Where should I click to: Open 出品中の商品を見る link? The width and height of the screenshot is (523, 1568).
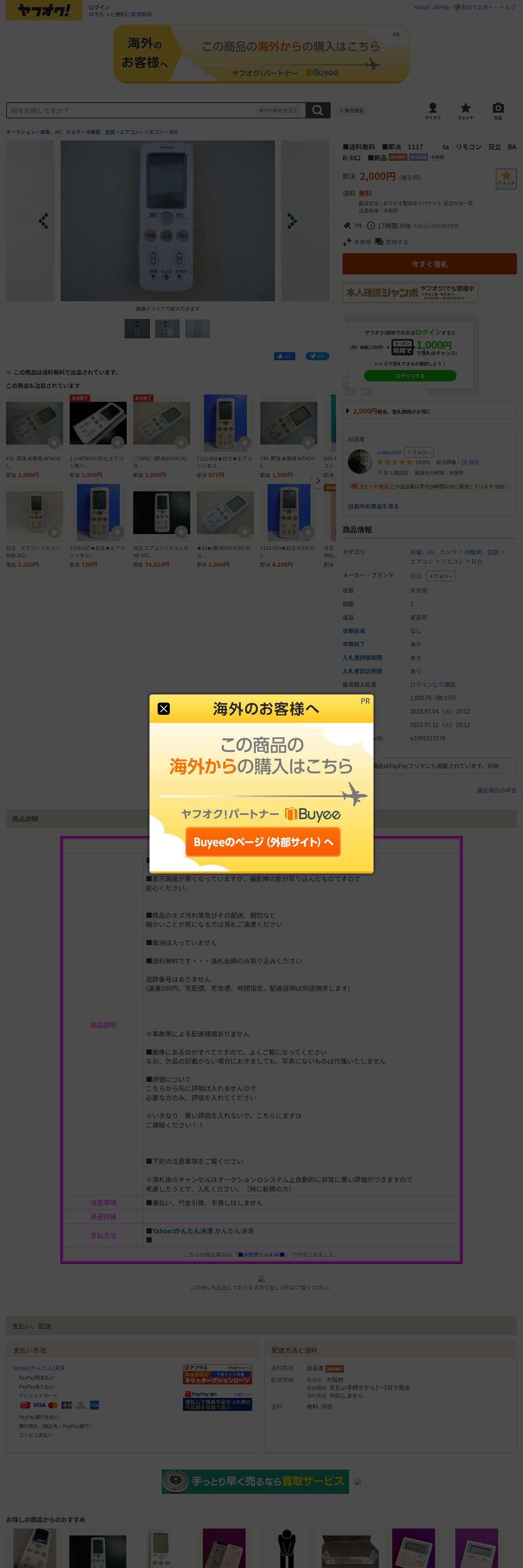[373, 506]
